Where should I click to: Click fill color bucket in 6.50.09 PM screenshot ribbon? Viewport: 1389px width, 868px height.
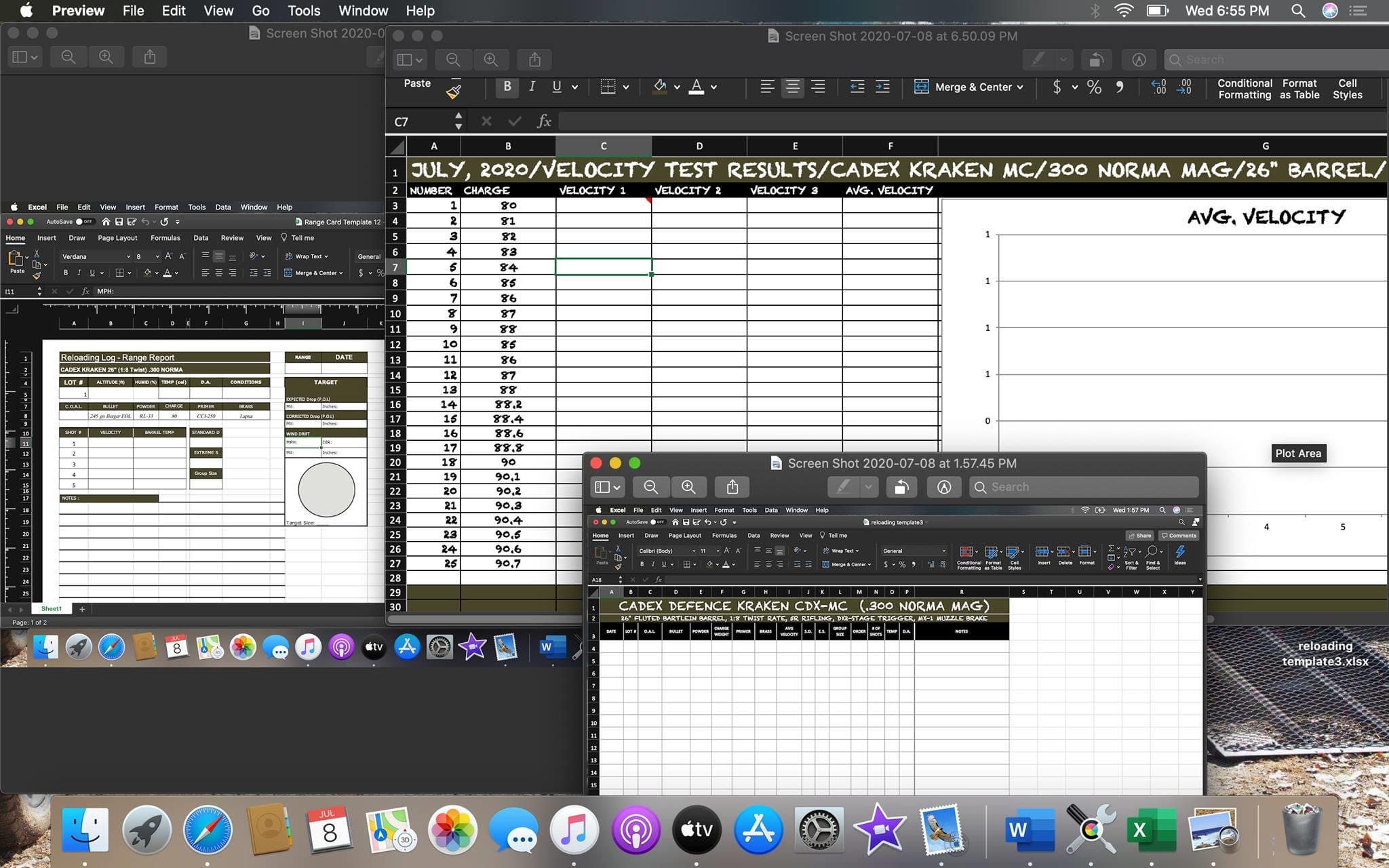coord(659,87)
